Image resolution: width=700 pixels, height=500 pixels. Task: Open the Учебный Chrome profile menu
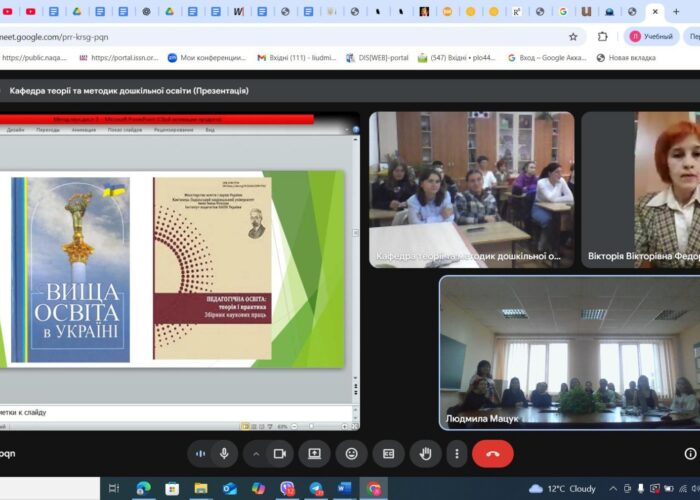pyautogui.click(x=651, y=36)
